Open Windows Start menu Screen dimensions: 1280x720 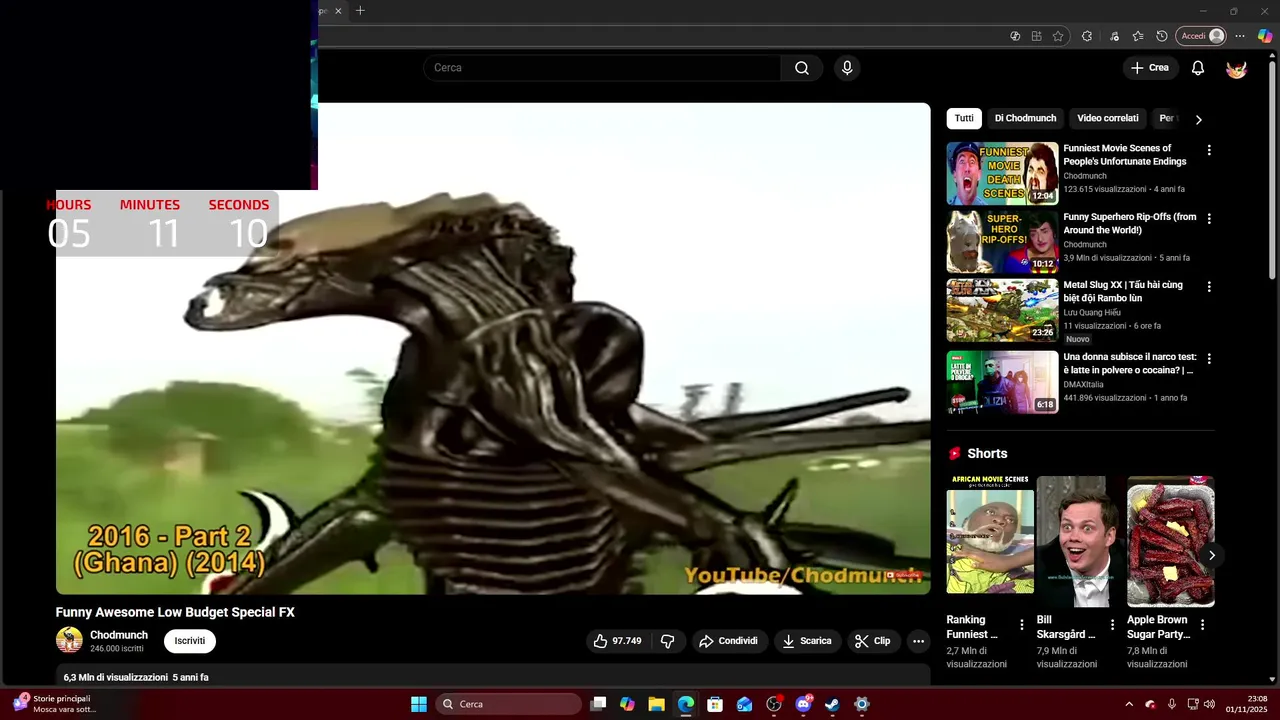[x=419, y=704]
